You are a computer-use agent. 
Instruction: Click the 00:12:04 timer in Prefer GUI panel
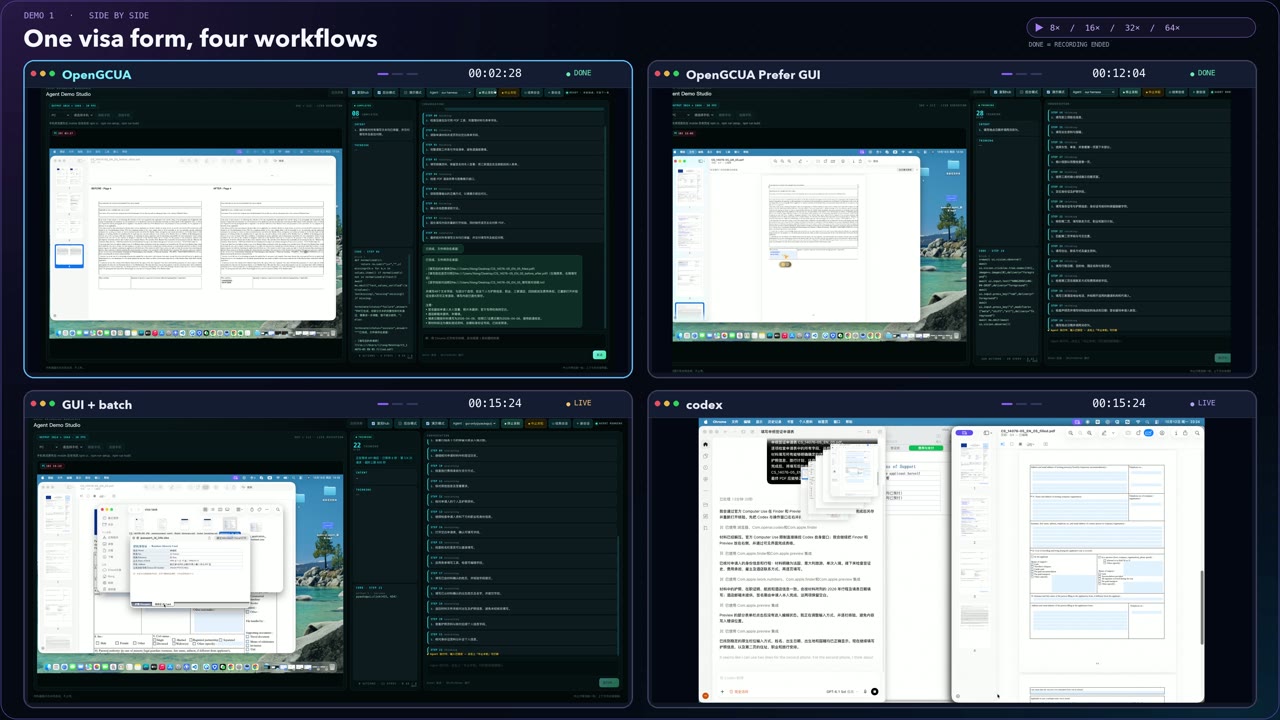point(1119,73)
